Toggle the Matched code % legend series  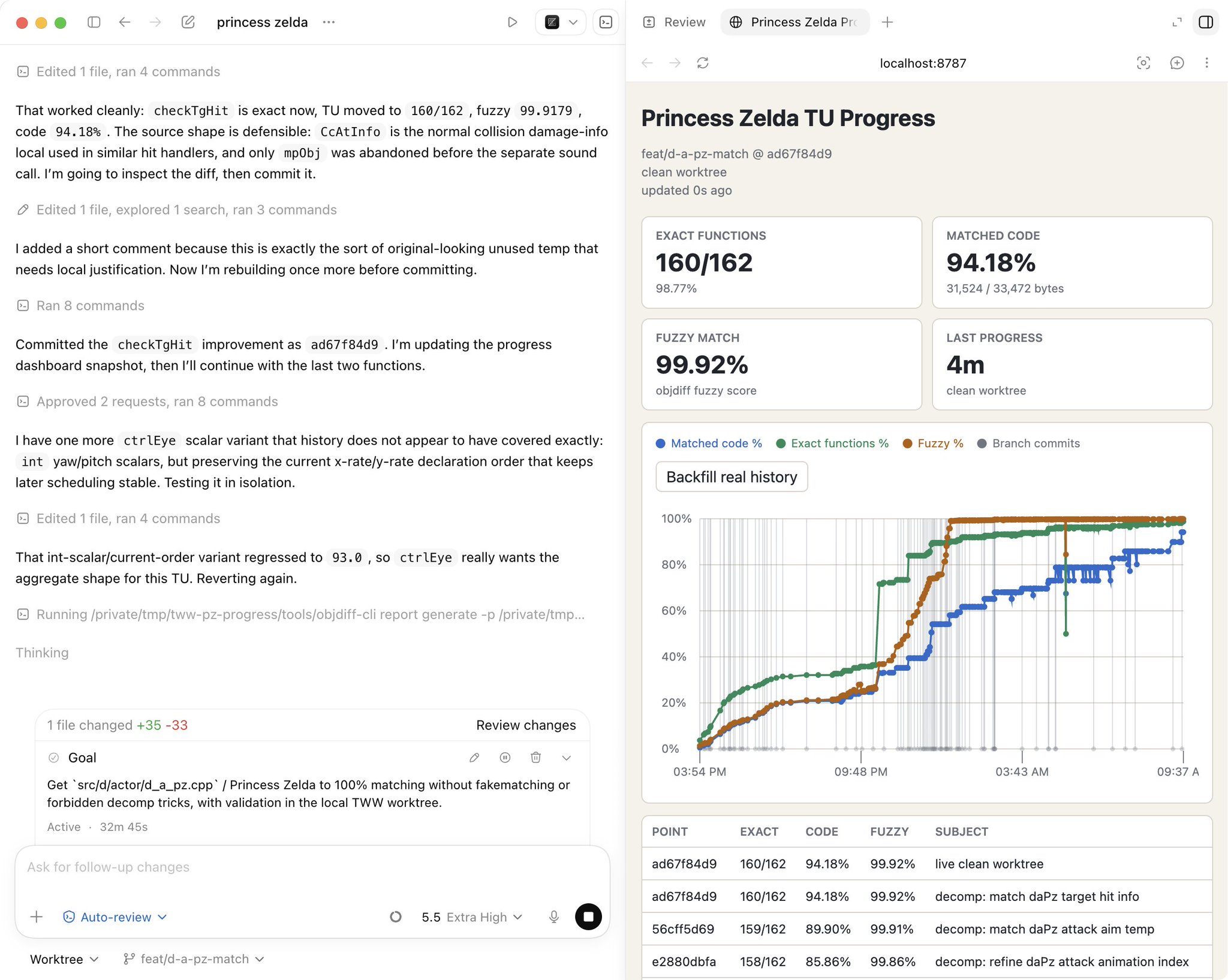click(x=709, y=444)
